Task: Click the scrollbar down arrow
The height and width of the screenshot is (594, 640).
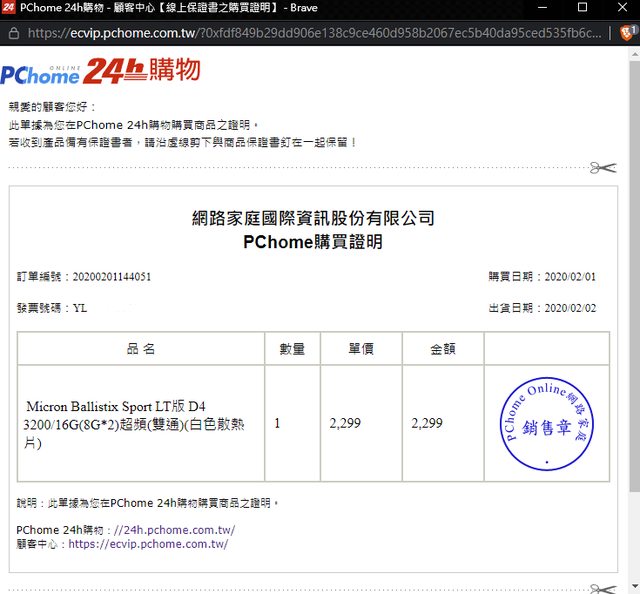Action: 633,586
